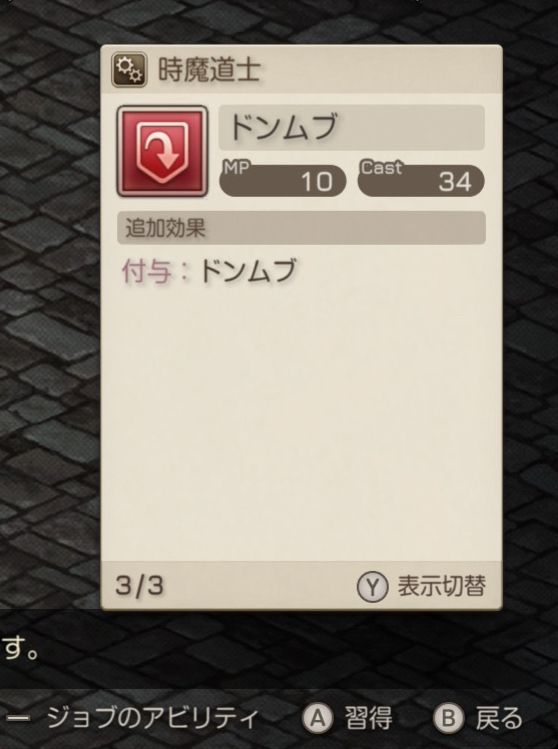This screenshot has height=749, width=558.
Task: Click the minus icon beside ジョブのアビリティ
Action: point(18,717)
